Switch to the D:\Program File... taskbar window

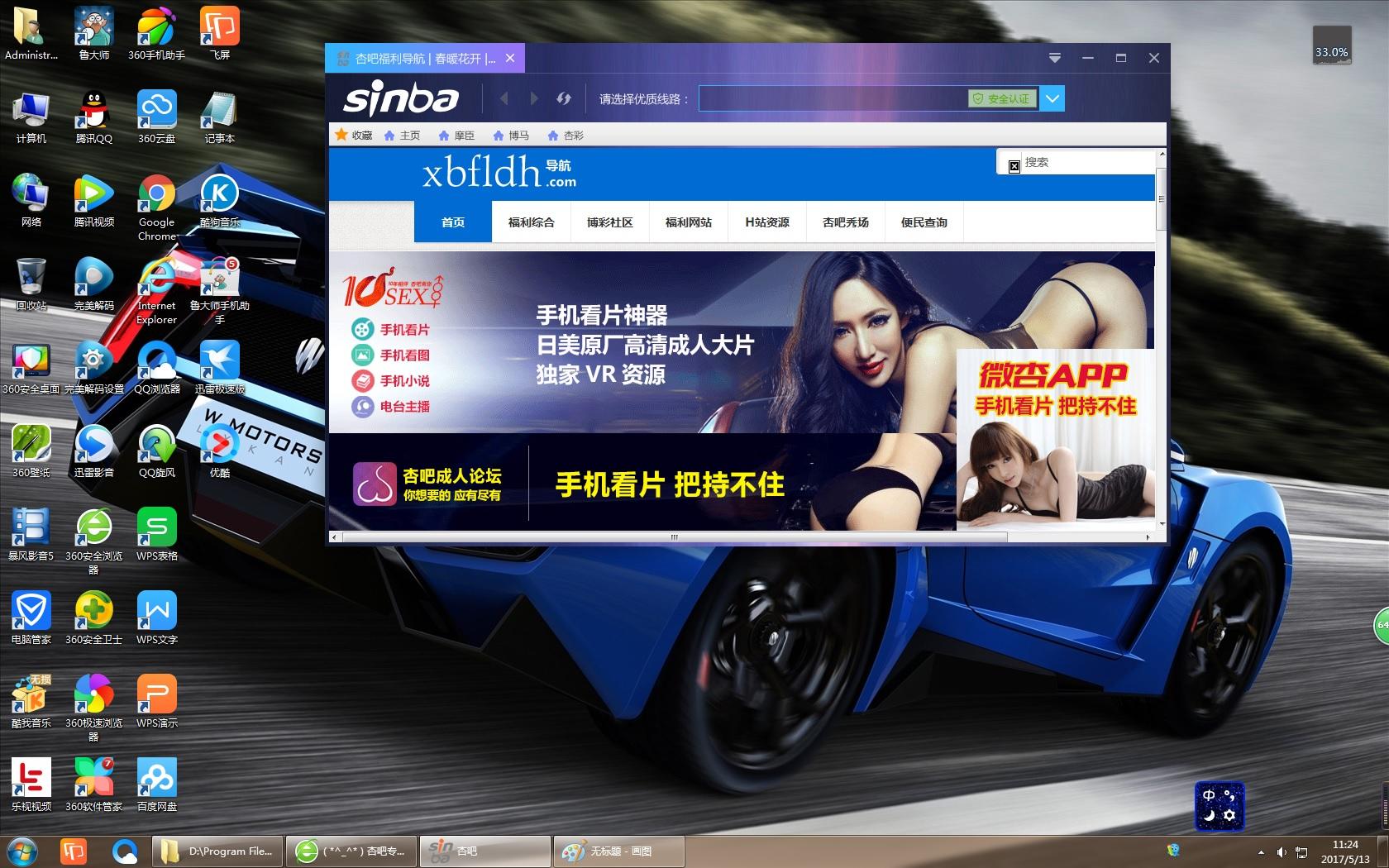[x=217, y=851]
